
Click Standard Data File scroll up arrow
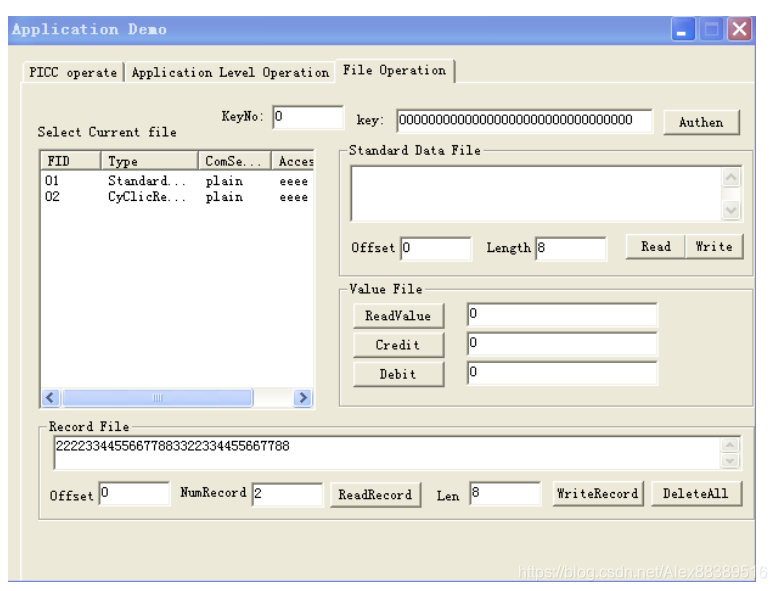click(x=731, y=177)
